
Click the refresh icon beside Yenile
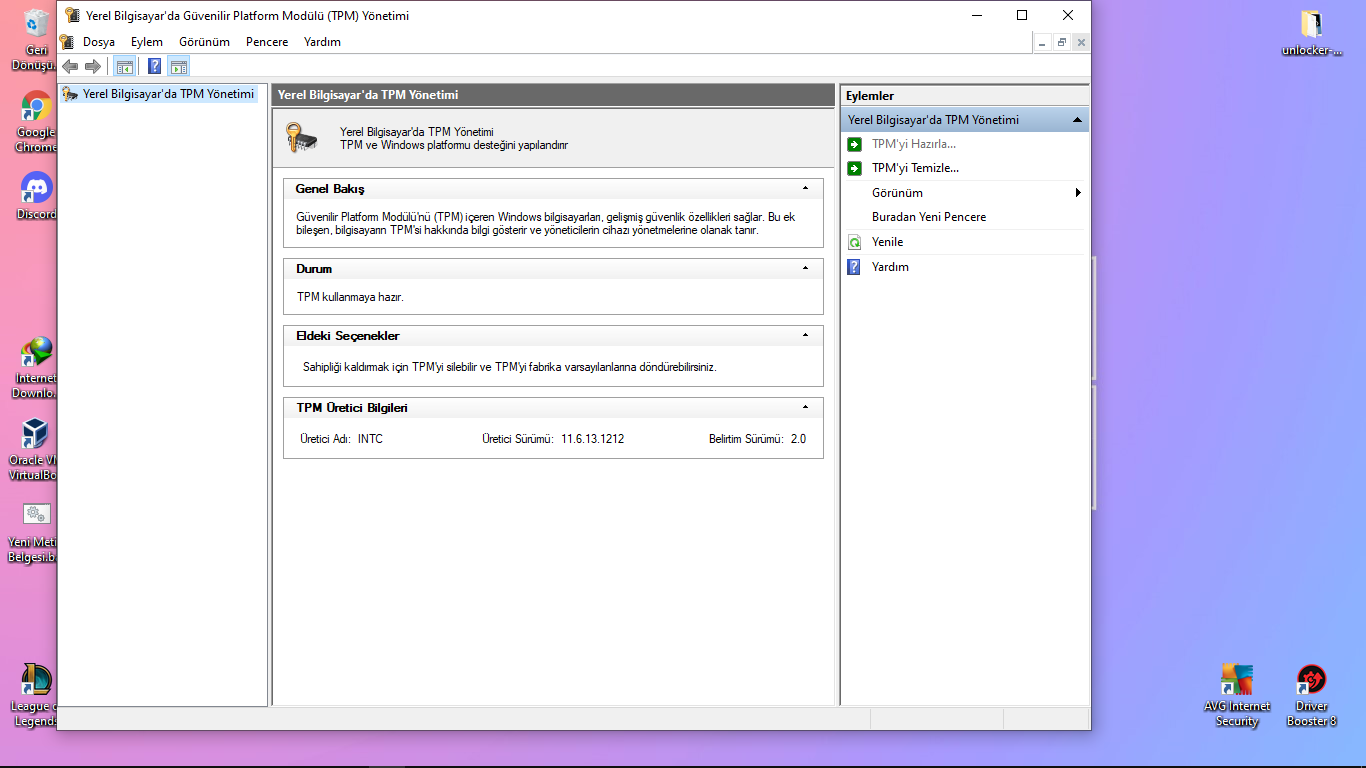click(x=854, y=242)
